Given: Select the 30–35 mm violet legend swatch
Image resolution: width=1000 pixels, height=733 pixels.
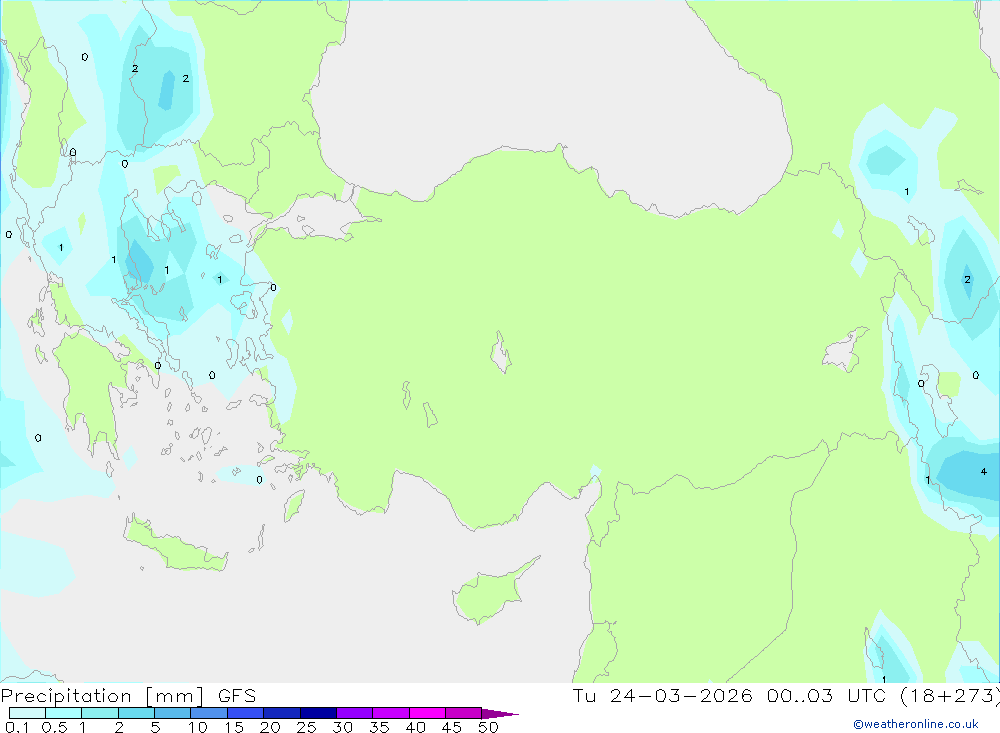Looking at the screenshot, I should (355, 713).
